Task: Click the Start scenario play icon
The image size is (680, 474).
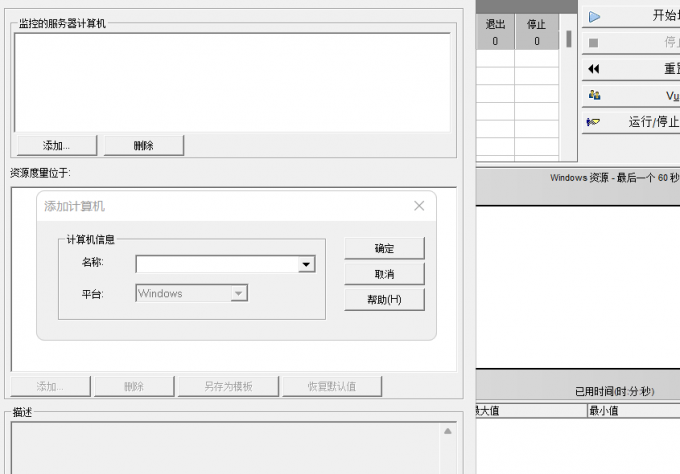Action: tap(594, 17)
